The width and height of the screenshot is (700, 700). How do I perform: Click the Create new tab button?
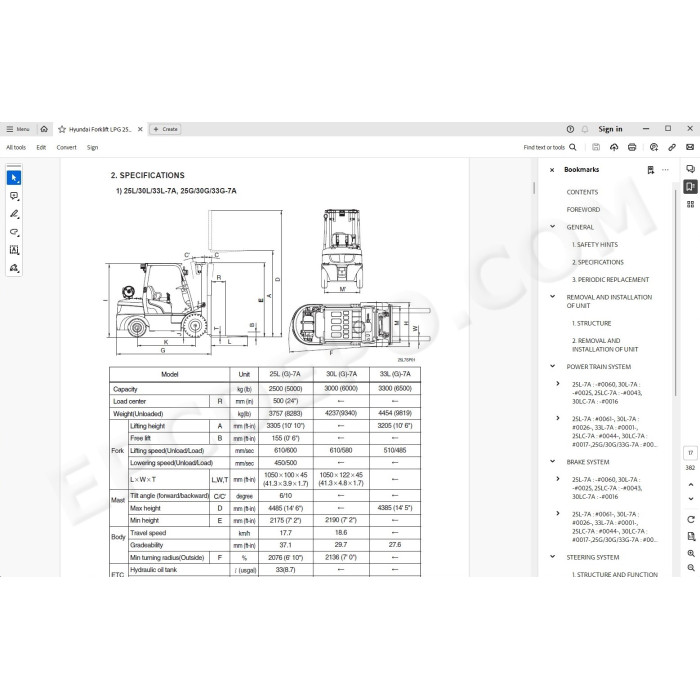165,129
